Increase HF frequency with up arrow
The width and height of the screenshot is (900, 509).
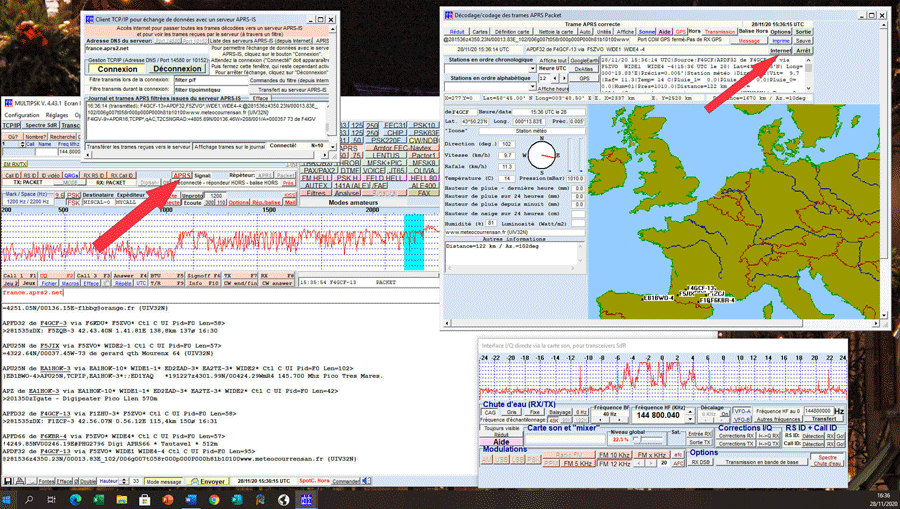click(x=690, y=411)
